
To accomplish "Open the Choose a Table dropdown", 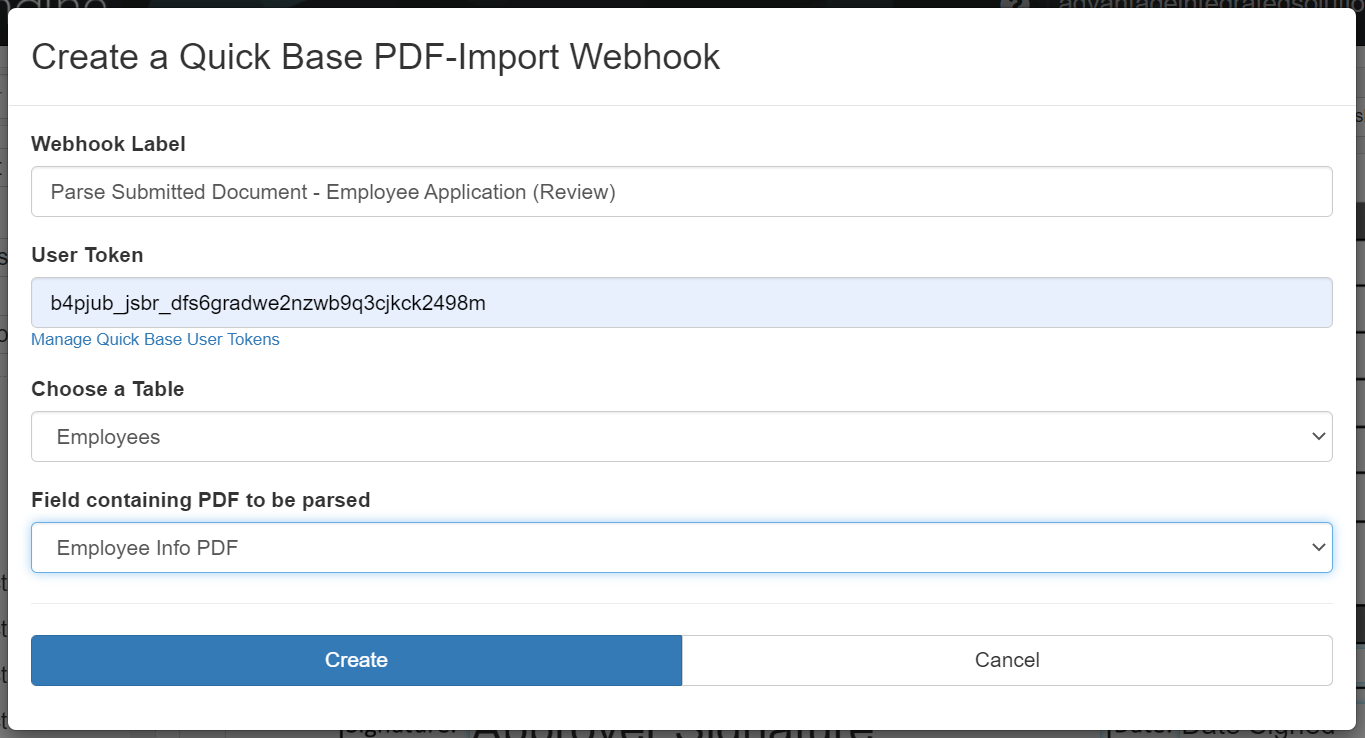I will (681, 436).
